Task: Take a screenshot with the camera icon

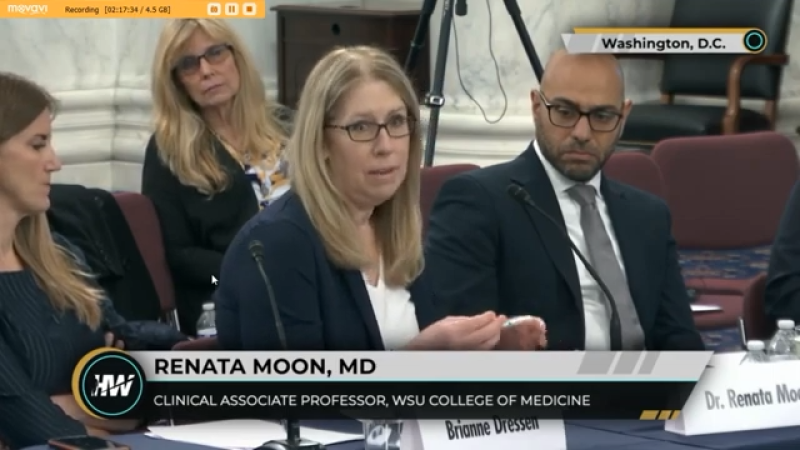Action: click(x=214, y=9)
